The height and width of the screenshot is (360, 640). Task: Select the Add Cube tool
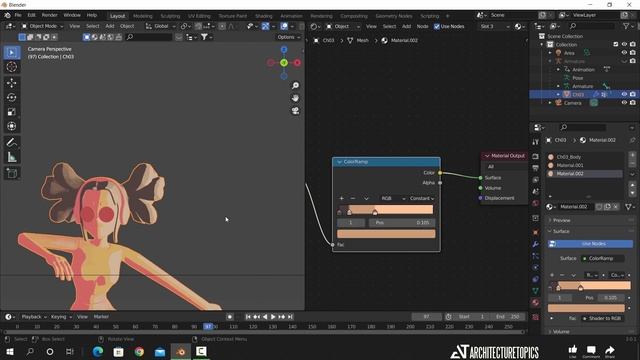click(x=11, y=173)
